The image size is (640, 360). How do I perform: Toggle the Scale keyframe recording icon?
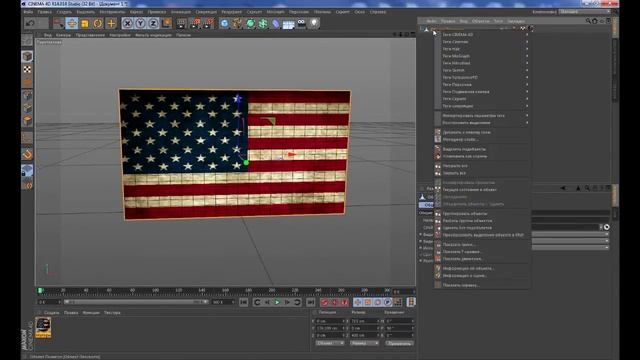pyautogui.click(x=368, y=302)
